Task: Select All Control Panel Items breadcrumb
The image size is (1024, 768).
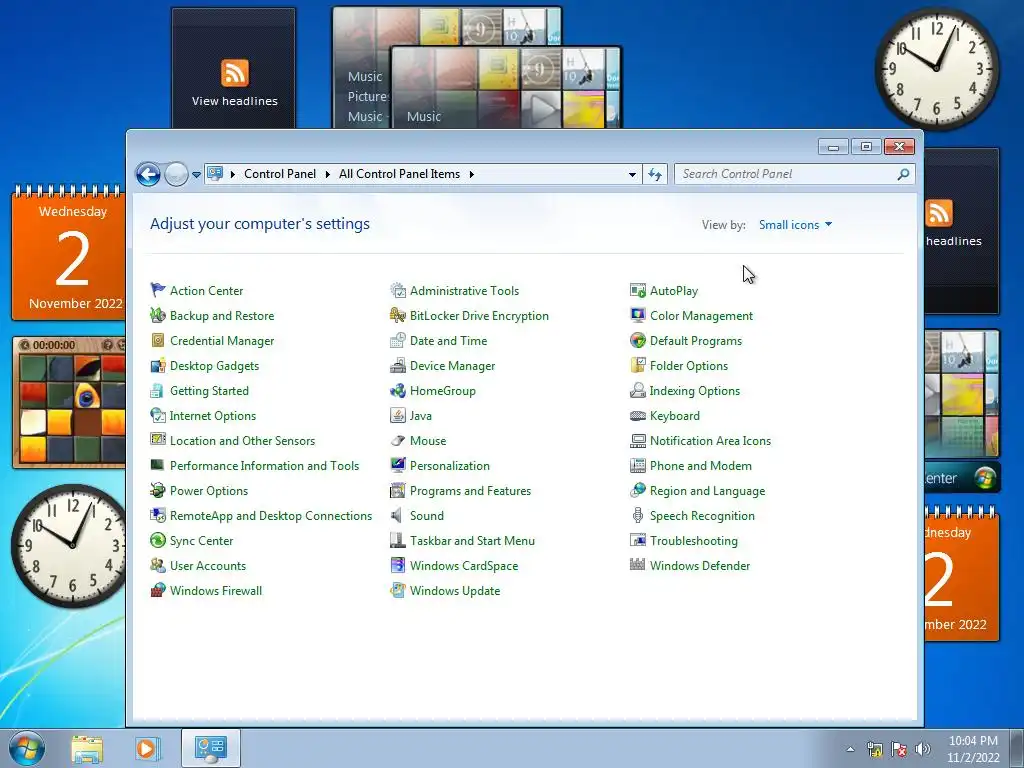Action: click(400, 174)
